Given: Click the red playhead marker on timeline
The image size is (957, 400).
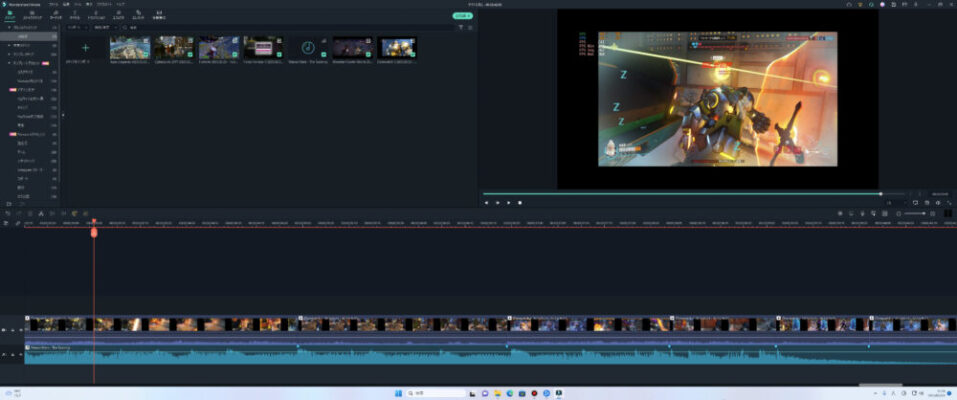Looking at the screenshot, I should 94,231.
